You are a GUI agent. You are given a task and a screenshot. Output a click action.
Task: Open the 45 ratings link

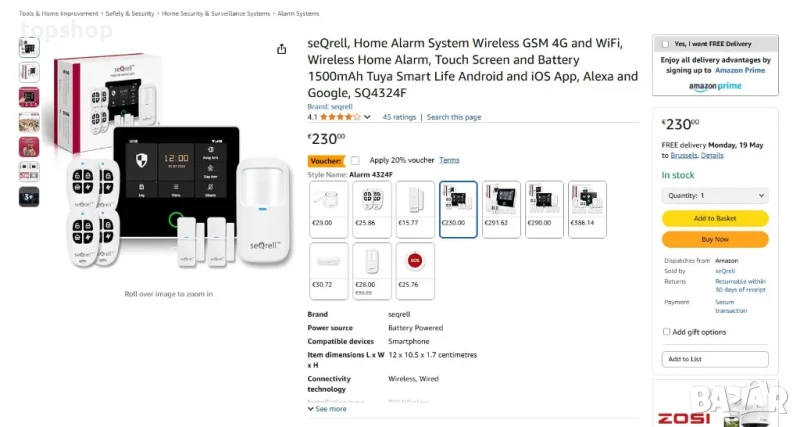[399, 117]
